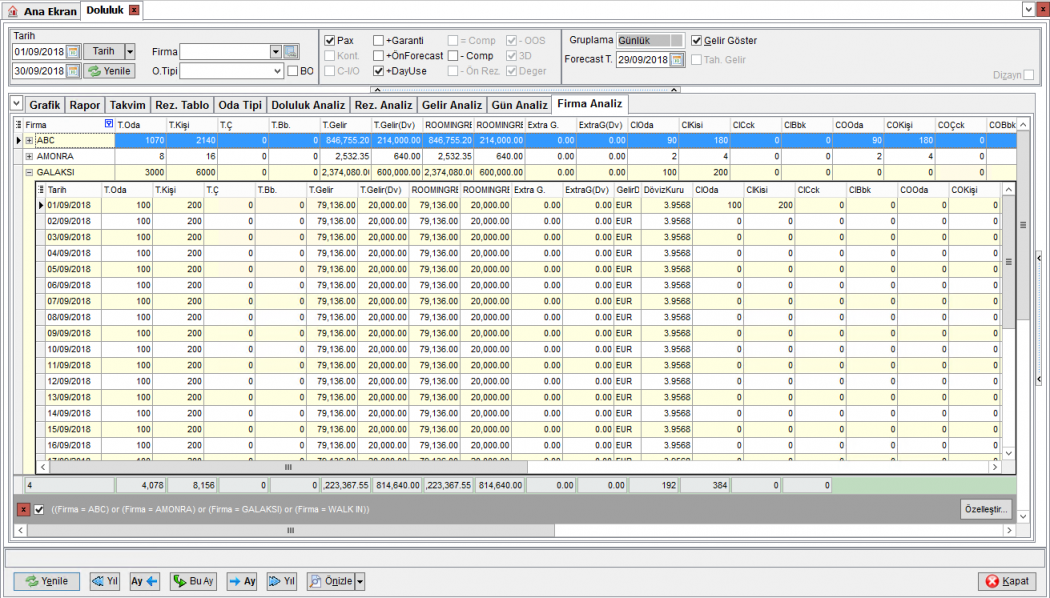The height and width of the screenshot is (598, 1050).
Task: Uncheck the +DayUse checkbox
Action: 378,71
